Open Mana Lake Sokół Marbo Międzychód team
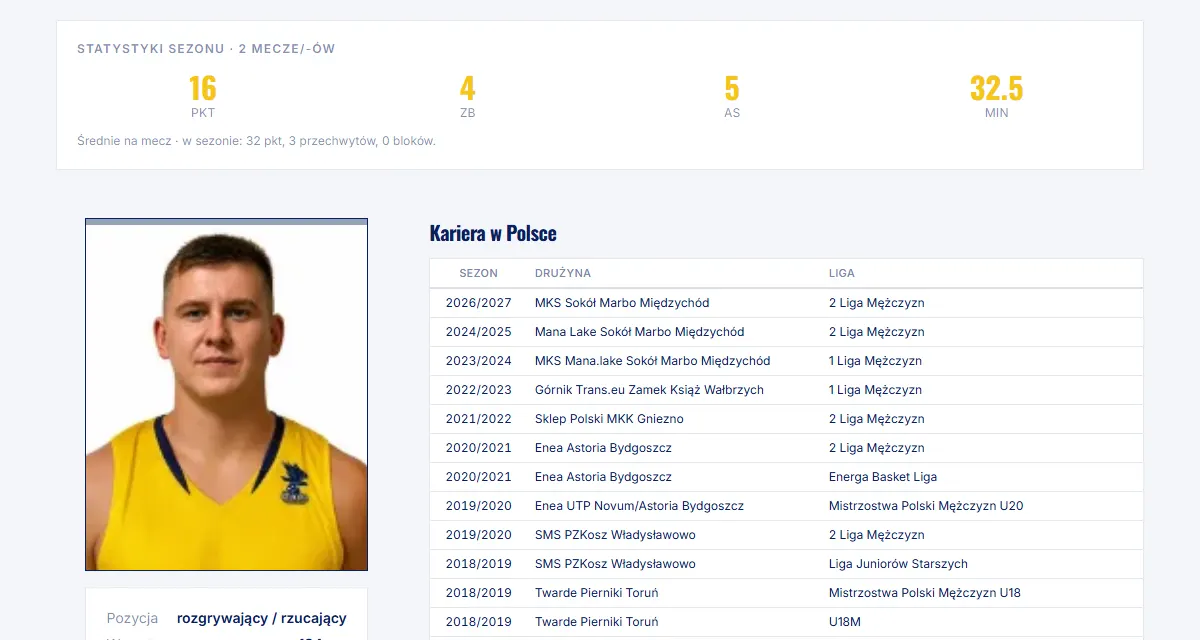The width and height of the screenshot is (1200, 640). 640,332
